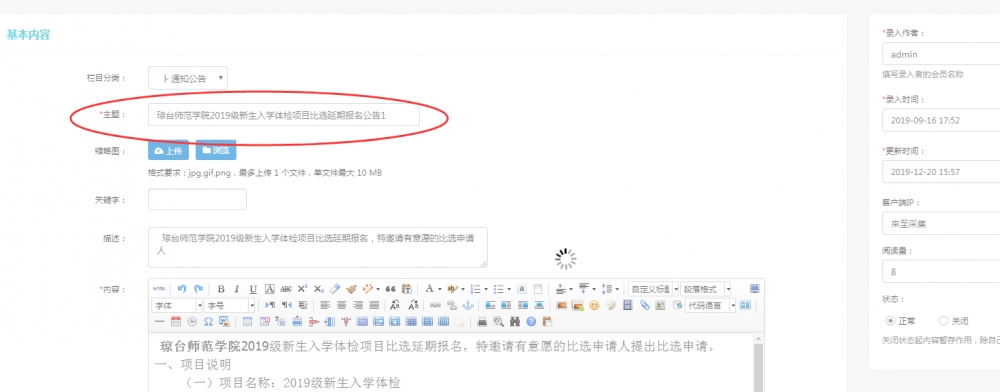1000x392 pixels.
Task: Attach a file with the paperclip icon
Action: click(645, 305)
